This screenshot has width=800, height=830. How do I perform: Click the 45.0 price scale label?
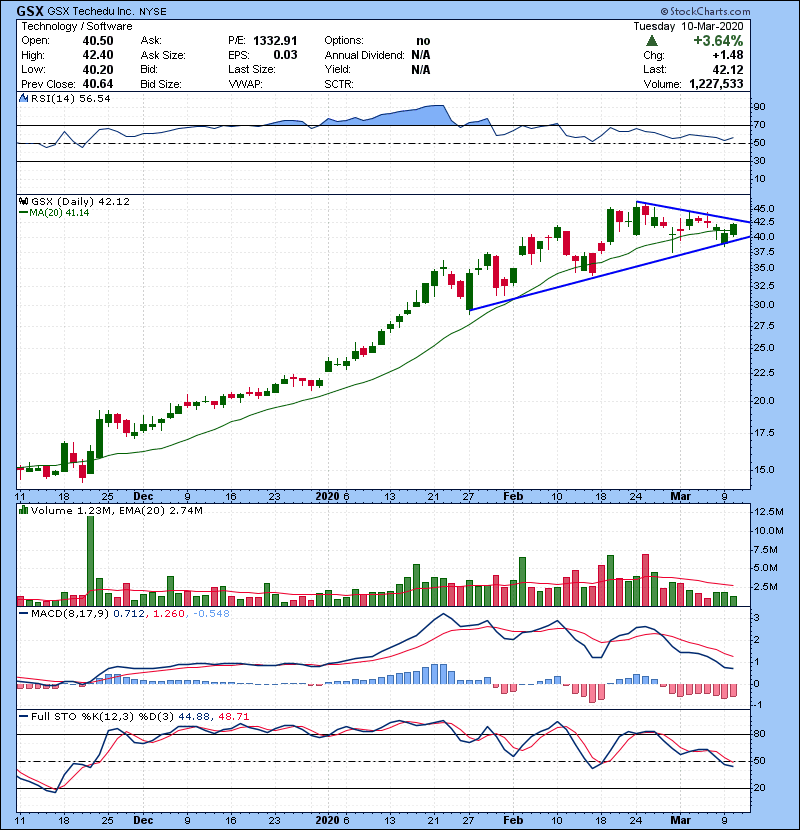pos(764,209)
